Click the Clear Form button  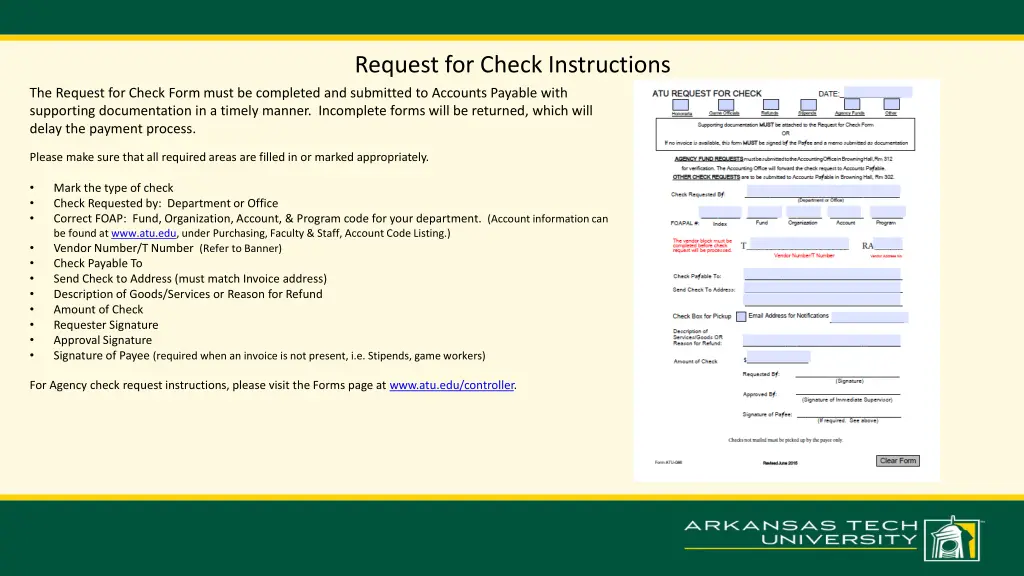pos(897,461)
